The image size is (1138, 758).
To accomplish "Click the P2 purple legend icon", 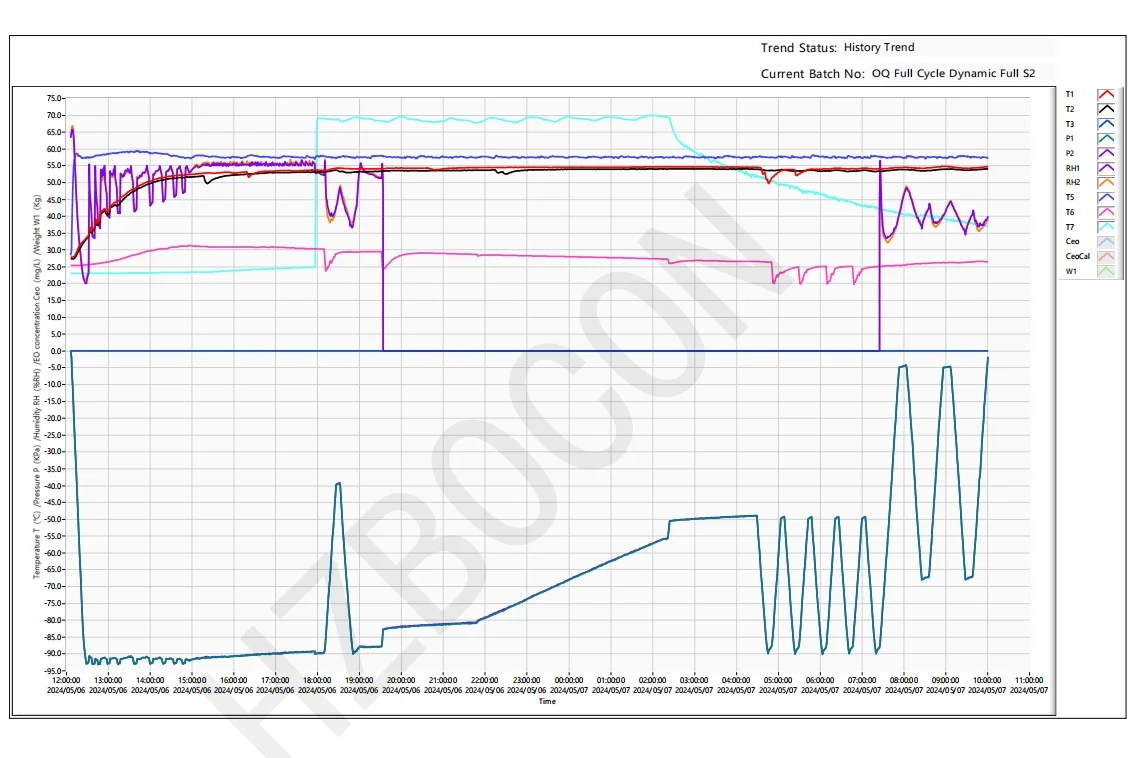I will click(1105, 153).
